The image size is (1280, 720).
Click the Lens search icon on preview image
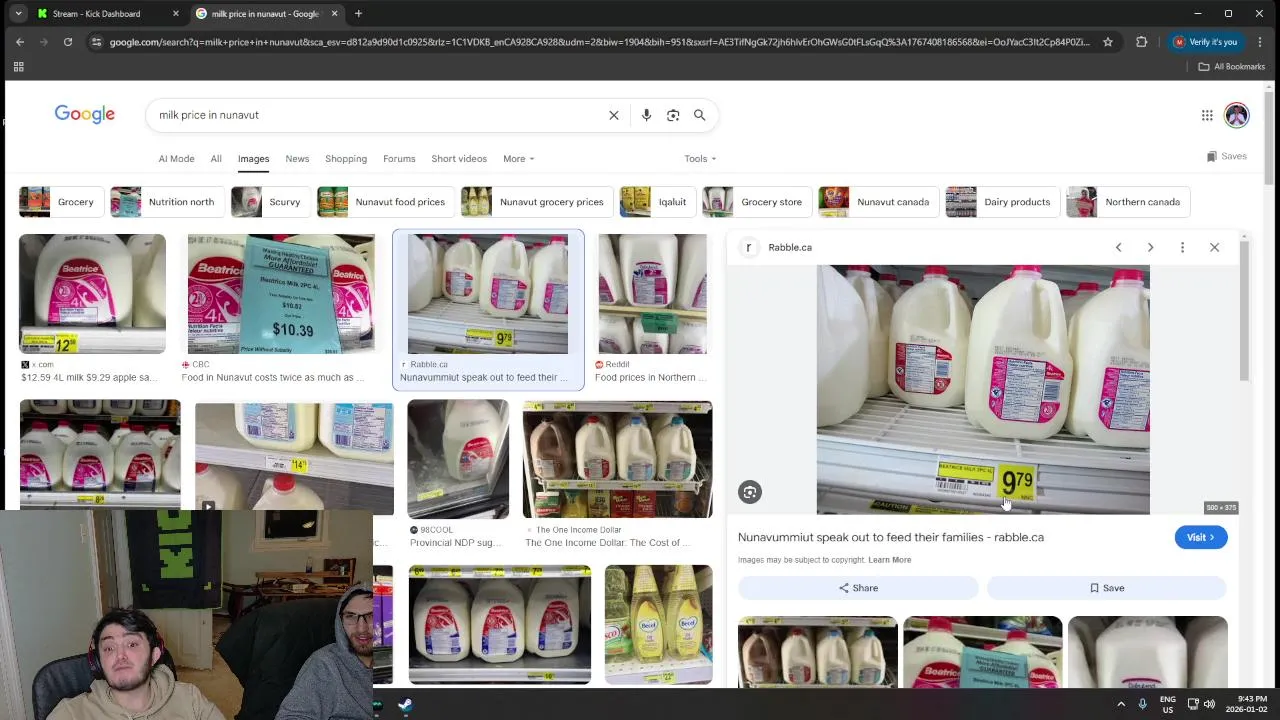[x=750, y=491]
